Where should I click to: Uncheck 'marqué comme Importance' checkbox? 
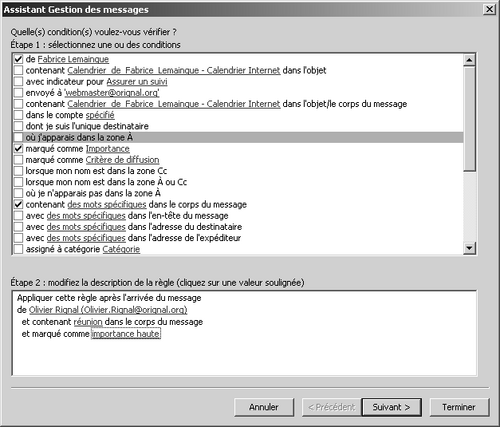pos(18,149)
